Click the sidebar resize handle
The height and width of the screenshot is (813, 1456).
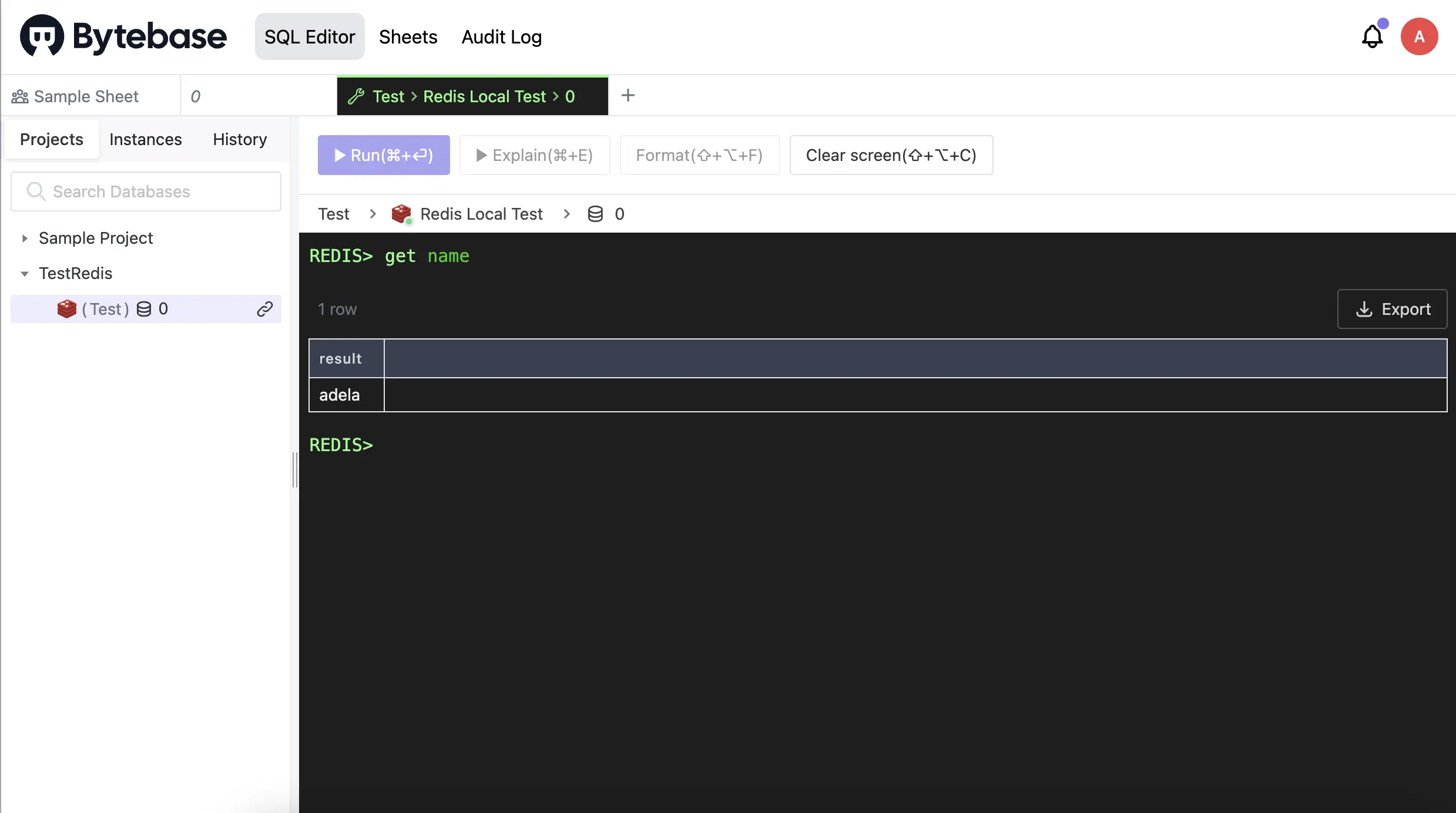(294, 470)
